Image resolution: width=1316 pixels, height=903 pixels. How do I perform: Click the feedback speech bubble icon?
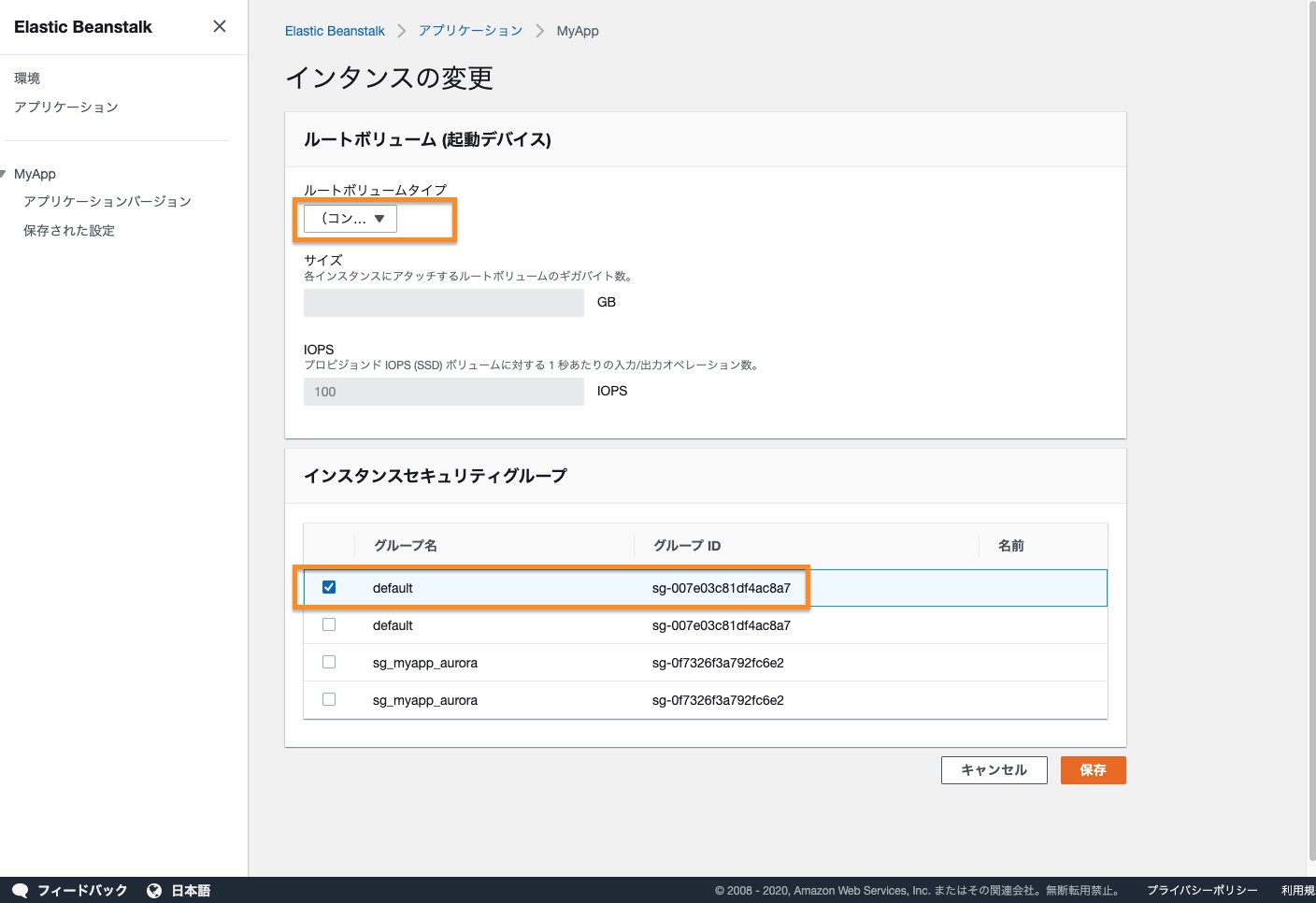pos(20,890)
